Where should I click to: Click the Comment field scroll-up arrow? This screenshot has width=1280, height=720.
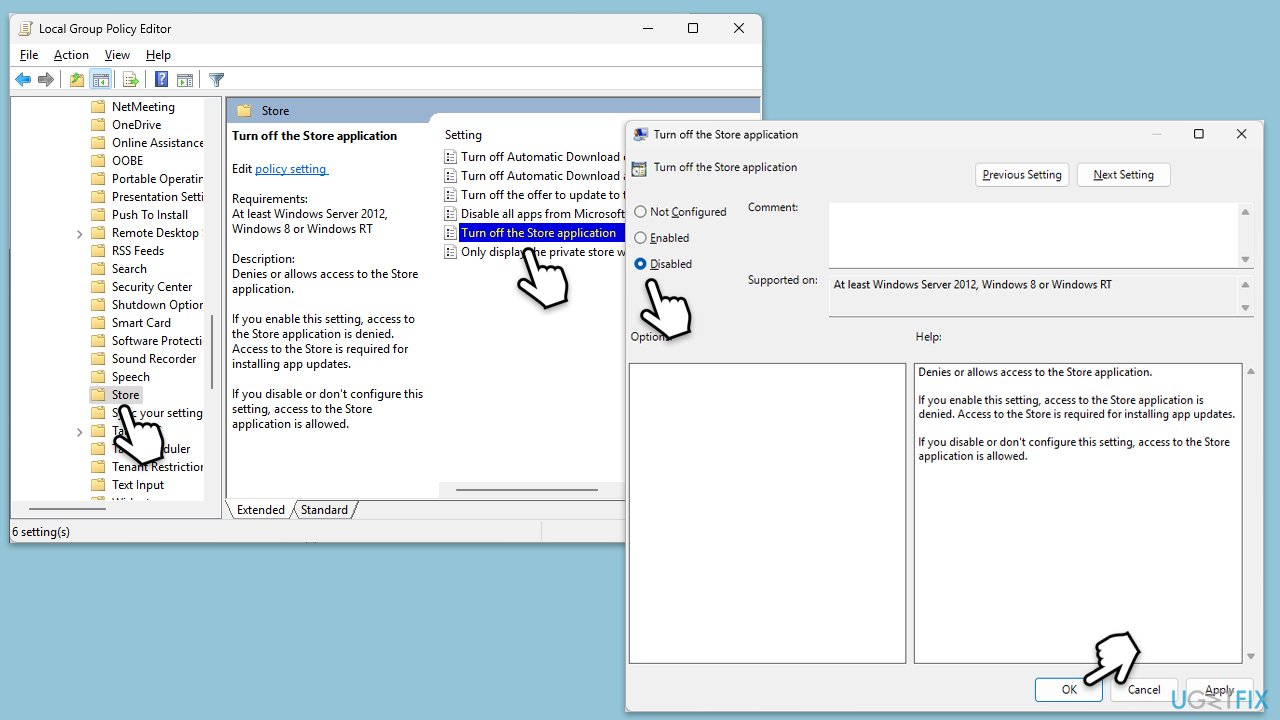[1245, 212]
